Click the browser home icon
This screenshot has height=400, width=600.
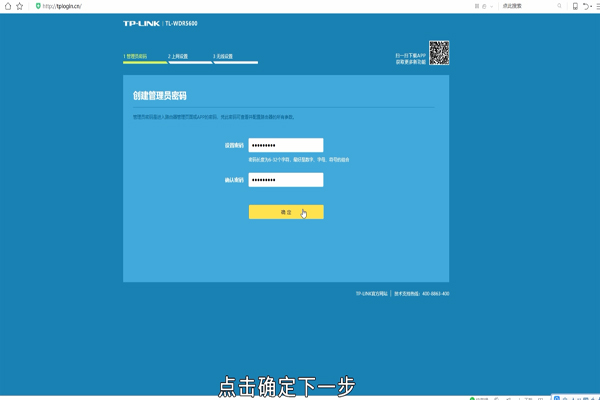8,6
